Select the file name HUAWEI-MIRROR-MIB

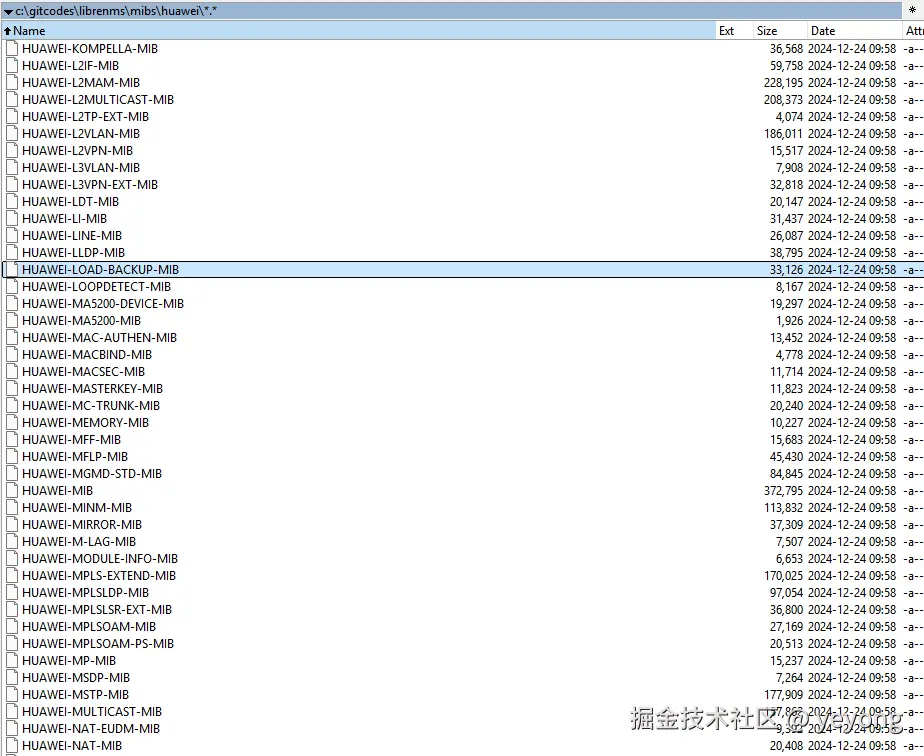pos(82,524)
